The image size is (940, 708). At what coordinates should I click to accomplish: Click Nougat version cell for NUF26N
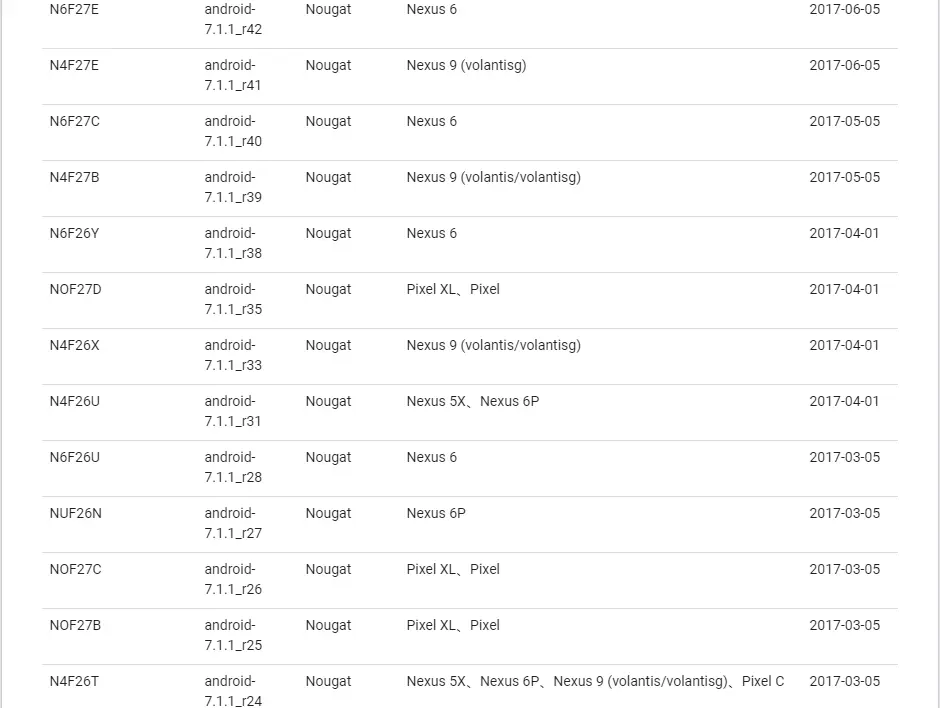pos(328,514)
